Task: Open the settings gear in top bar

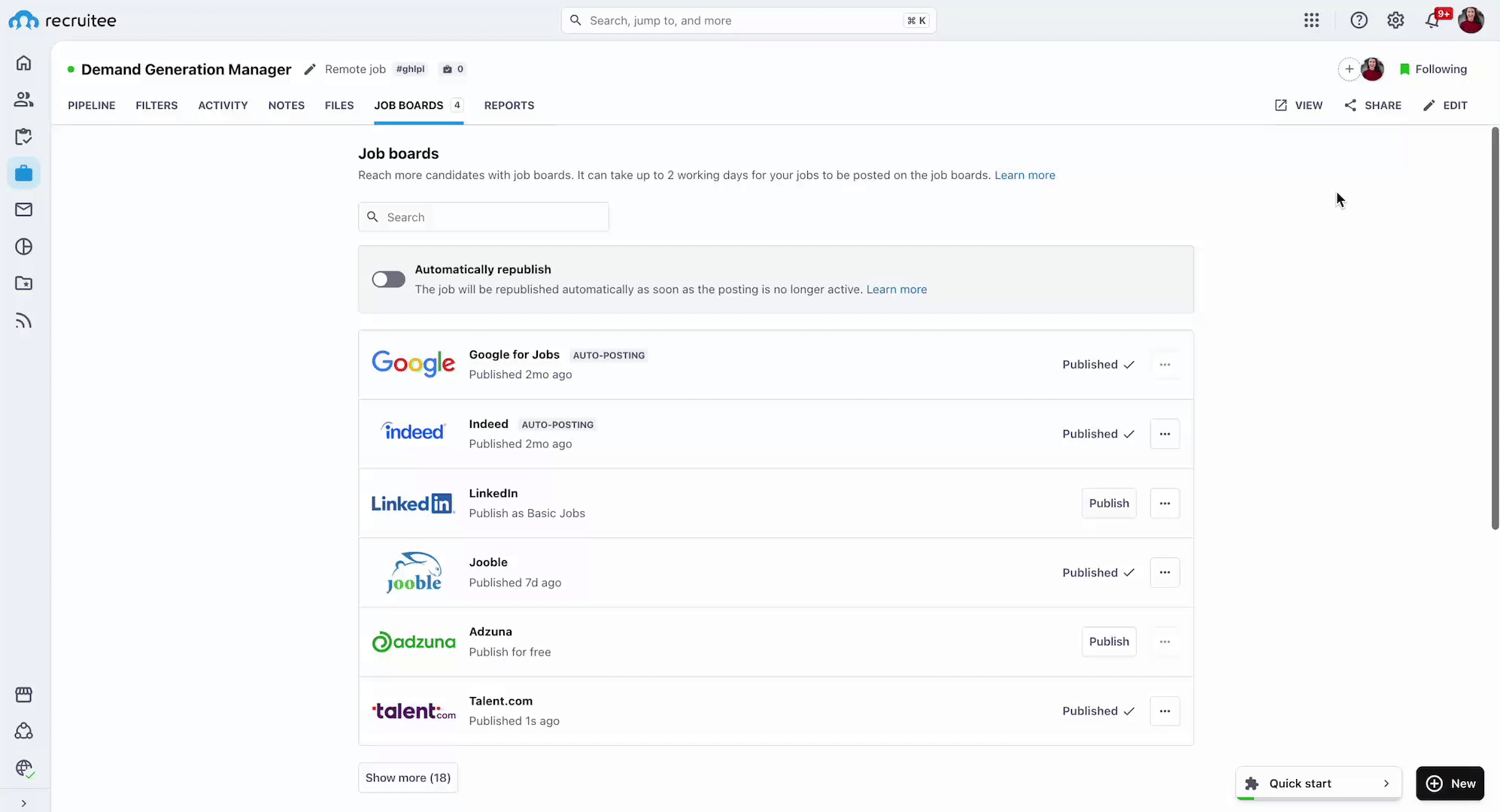Action: click(x=1396, y=20)
